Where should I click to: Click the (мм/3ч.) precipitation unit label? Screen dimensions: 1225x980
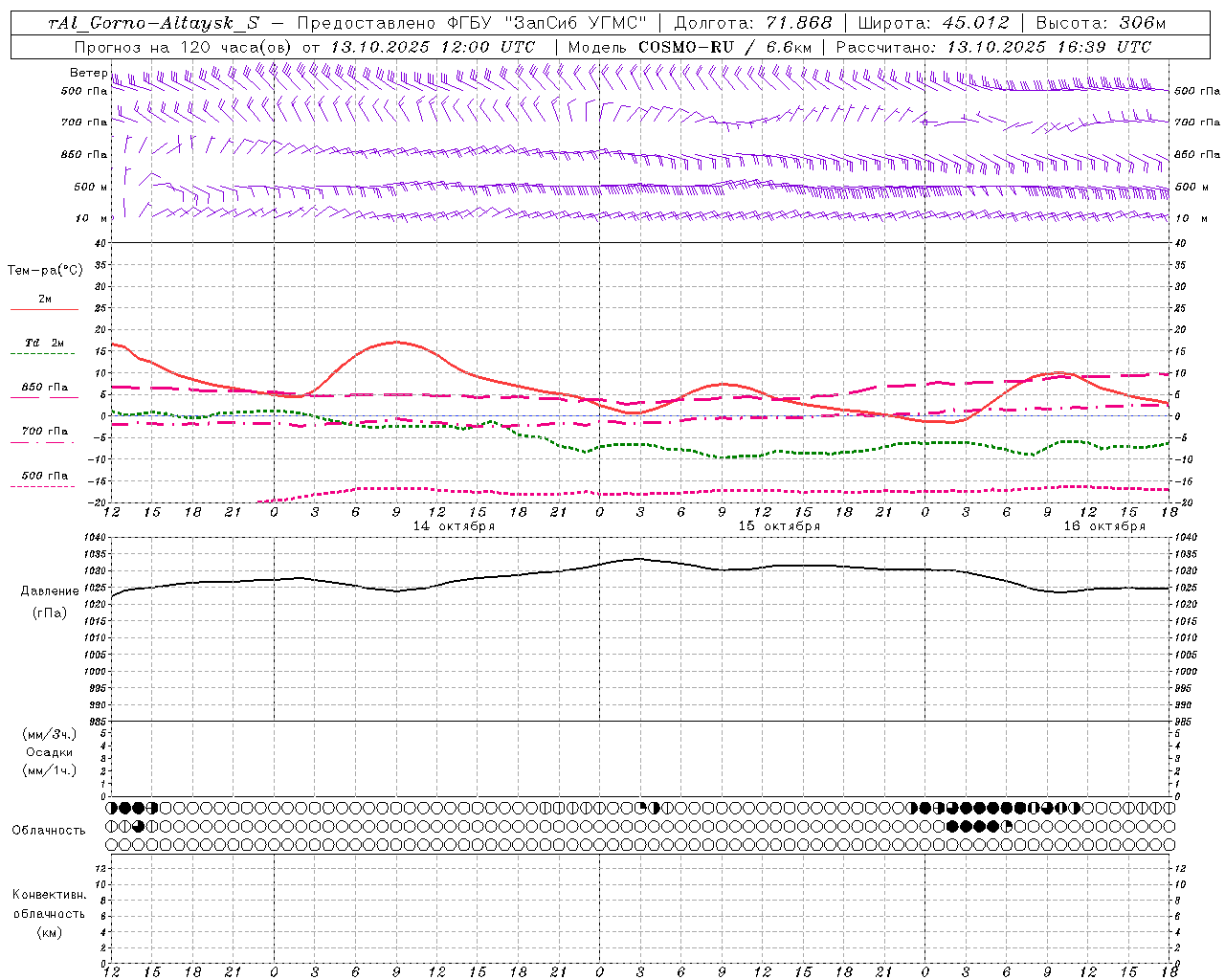coord(50,735)
